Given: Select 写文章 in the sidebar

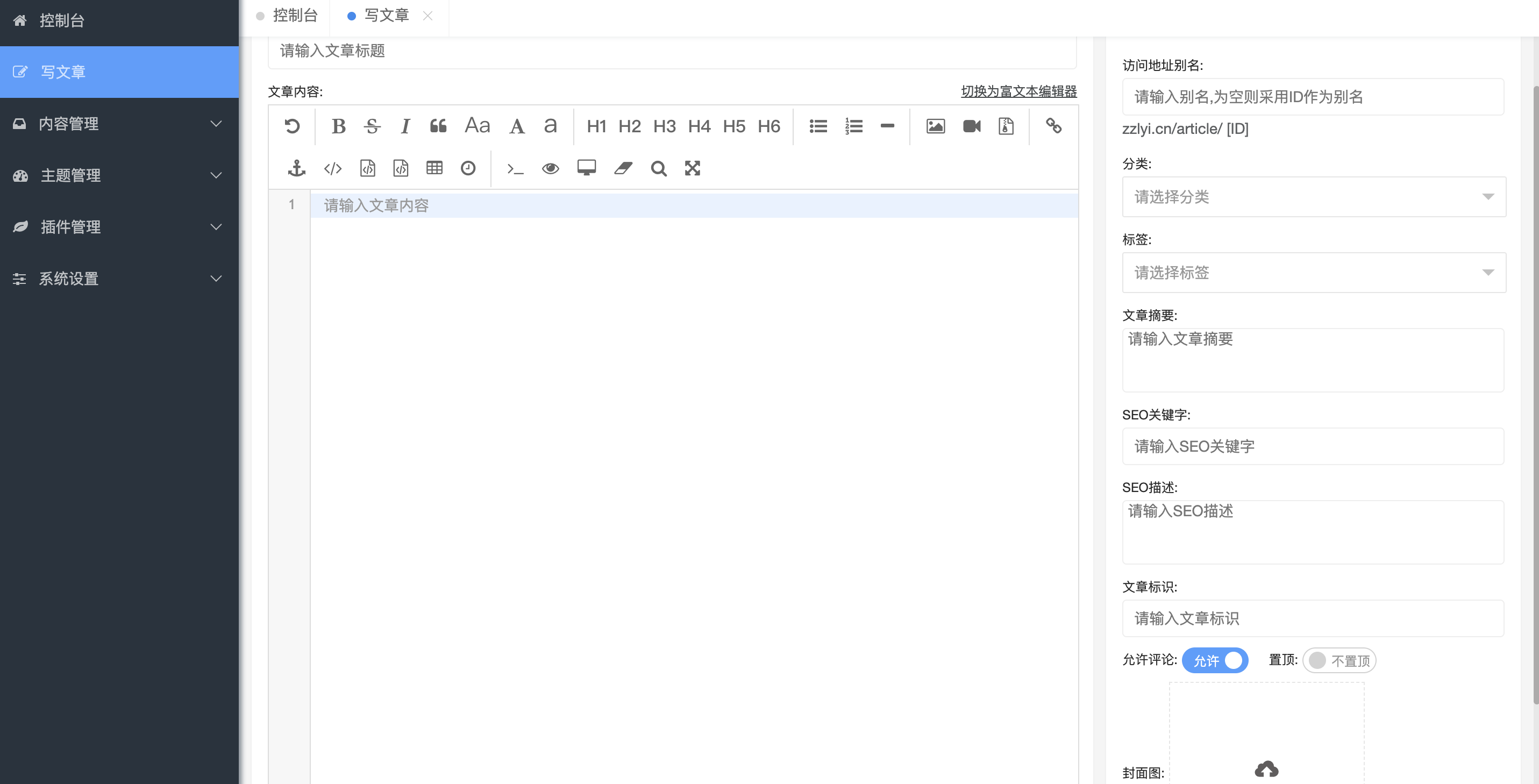Looking at the screenshot, I should (x=119, y=72).
